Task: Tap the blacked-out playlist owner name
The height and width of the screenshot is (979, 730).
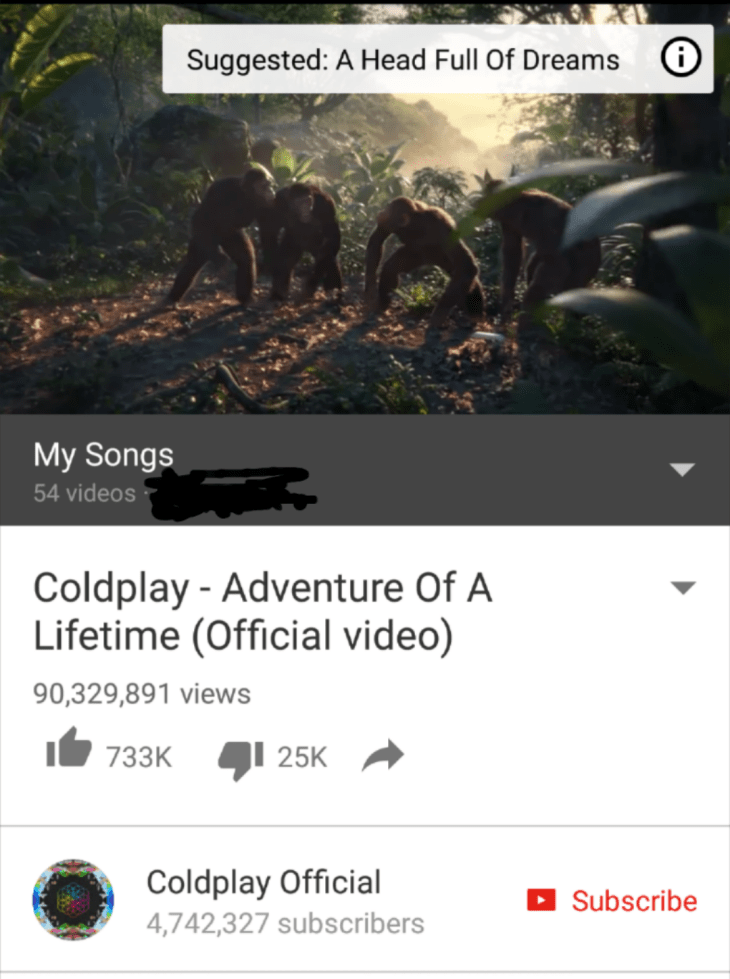Action: 232,493
